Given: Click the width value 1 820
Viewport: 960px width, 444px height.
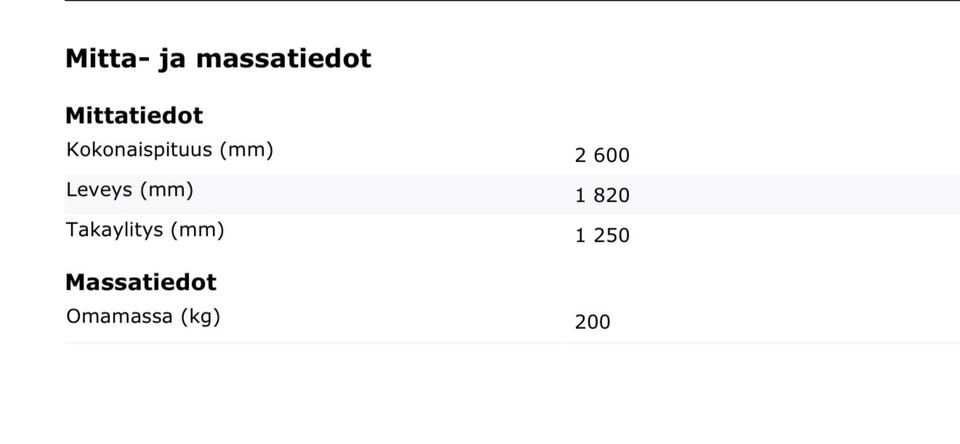Looking at the screenshot, I should (602, 195).
